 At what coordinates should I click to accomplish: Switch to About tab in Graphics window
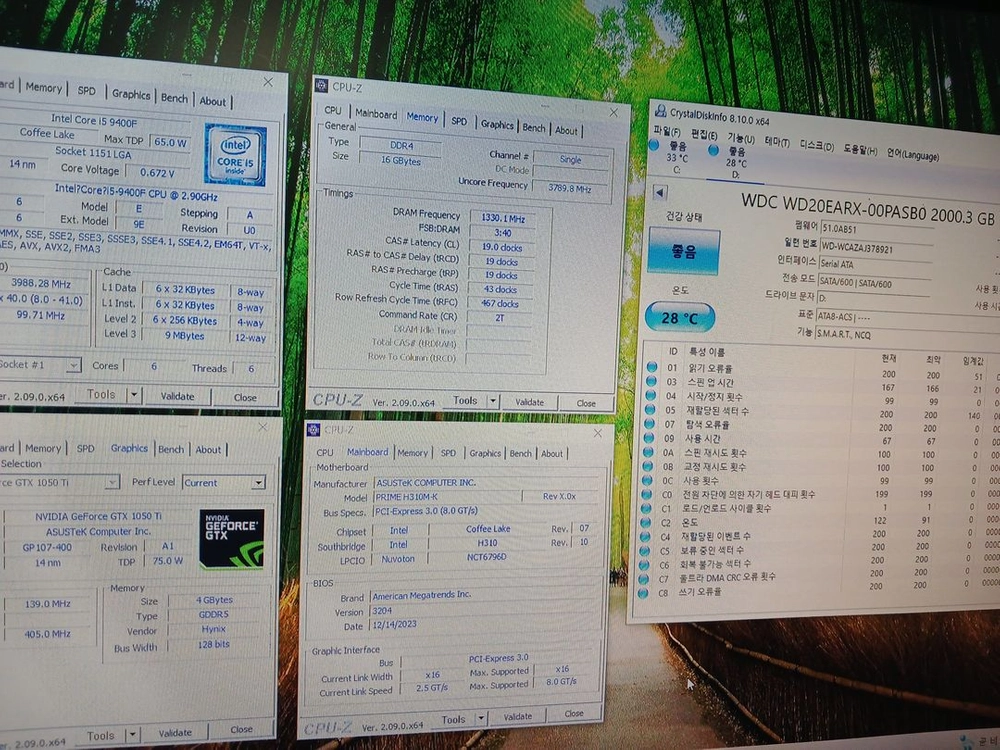pos(208,450)
